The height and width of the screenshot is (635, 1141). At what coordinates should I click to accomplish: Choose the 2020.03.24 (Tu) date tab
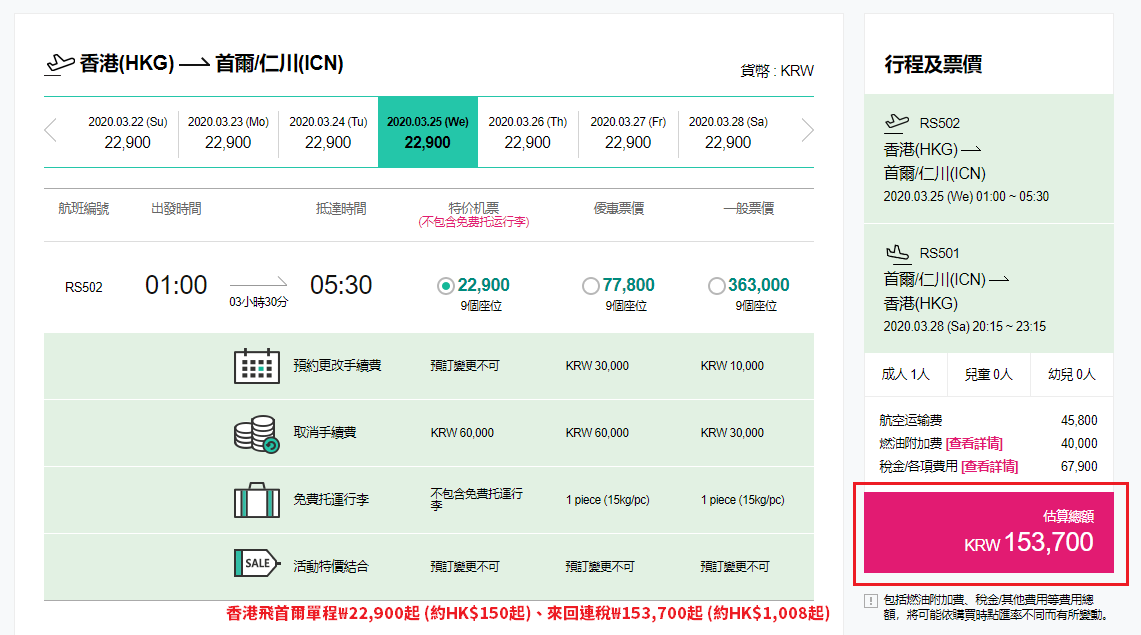coord(328,132)
